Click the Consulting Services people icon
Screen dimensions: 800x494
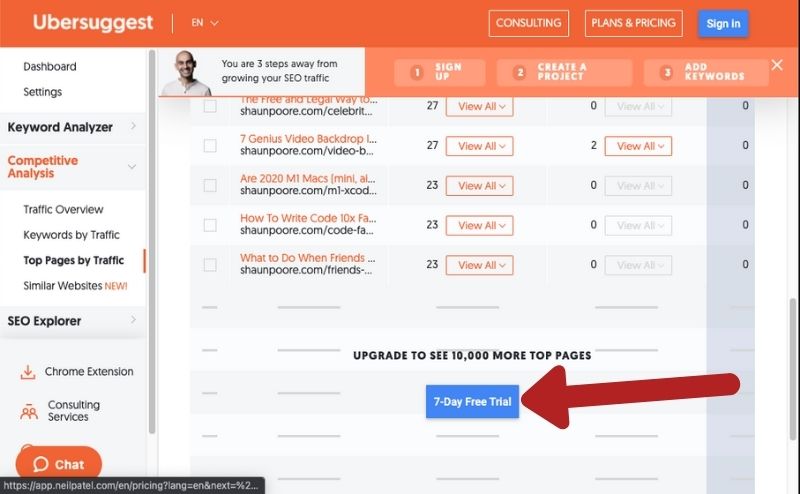tap(29, 411)
